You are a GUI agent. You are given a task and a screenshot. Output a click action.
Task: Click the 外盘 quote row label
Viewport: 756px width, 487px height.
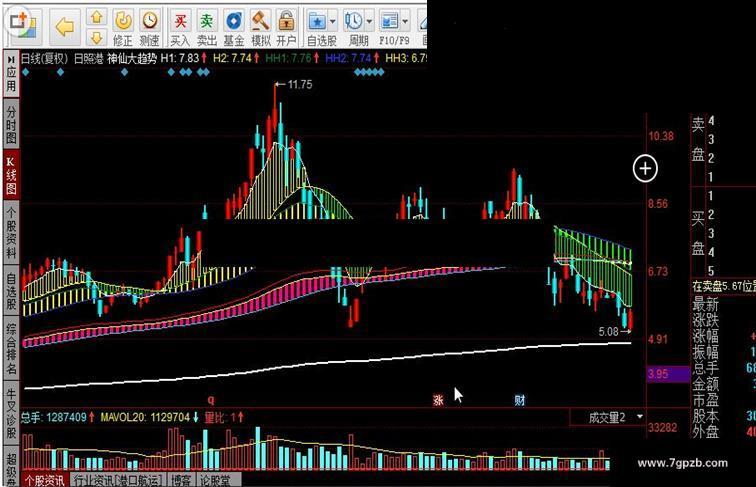click(705, 432)
